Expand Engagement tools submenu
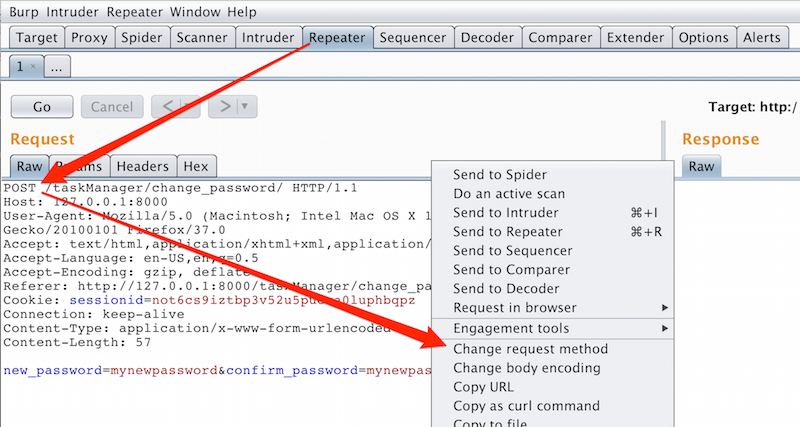The height and width of the screenshot is (427, 800). click(x=552, y=328)
